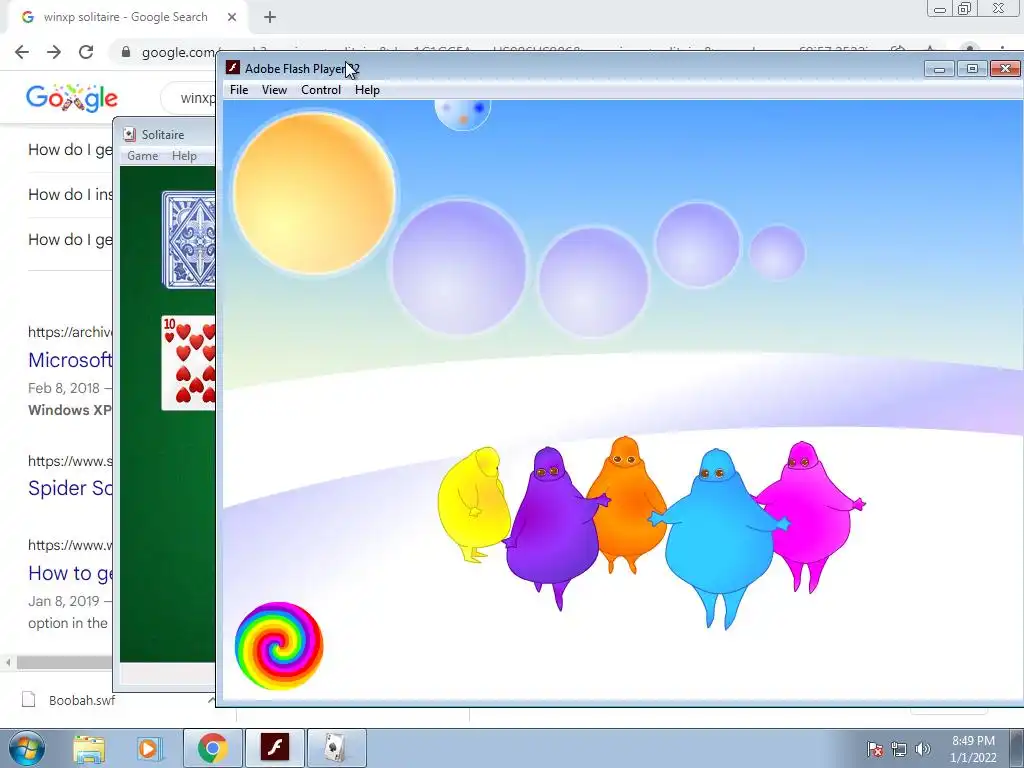Click the yellow Boohbah character

click(473, 504)
